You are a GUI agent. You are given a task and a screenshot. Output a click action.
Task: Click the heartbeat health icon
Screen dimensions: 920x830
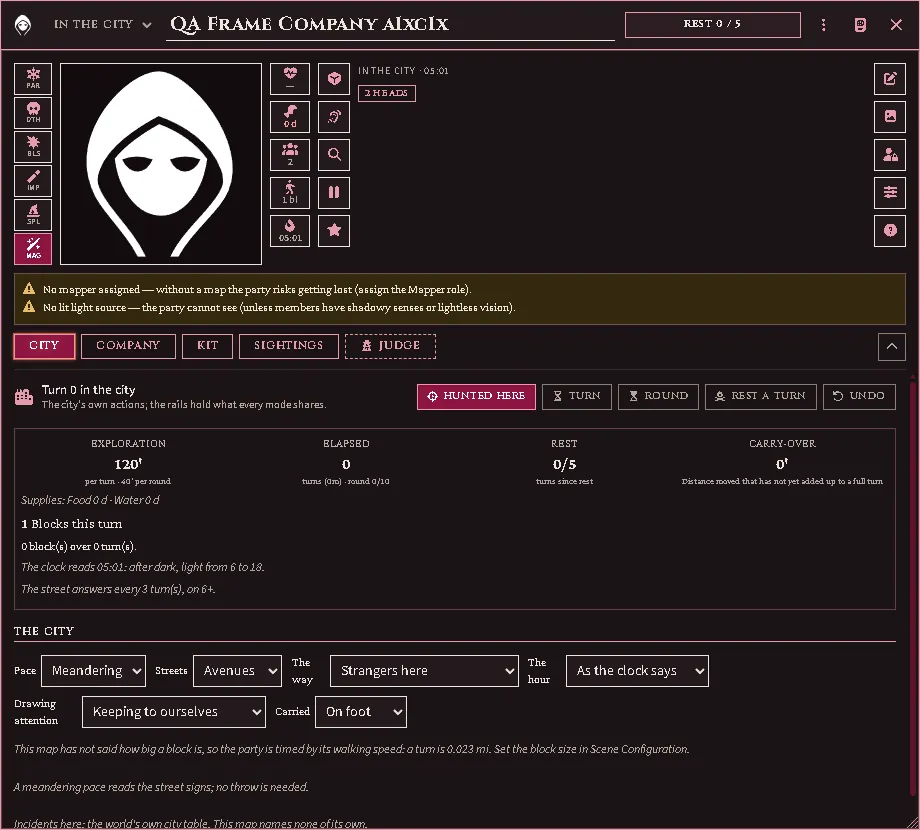coord(290,79)
